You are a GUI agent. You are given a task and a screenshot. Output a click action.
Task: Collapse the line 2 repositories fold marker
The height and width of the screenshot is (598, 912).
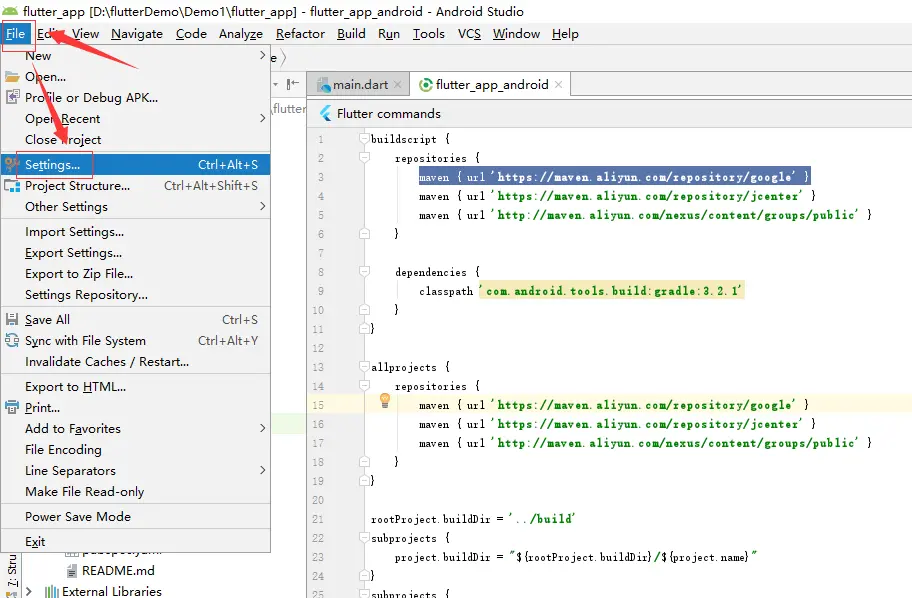coord(364,158)
